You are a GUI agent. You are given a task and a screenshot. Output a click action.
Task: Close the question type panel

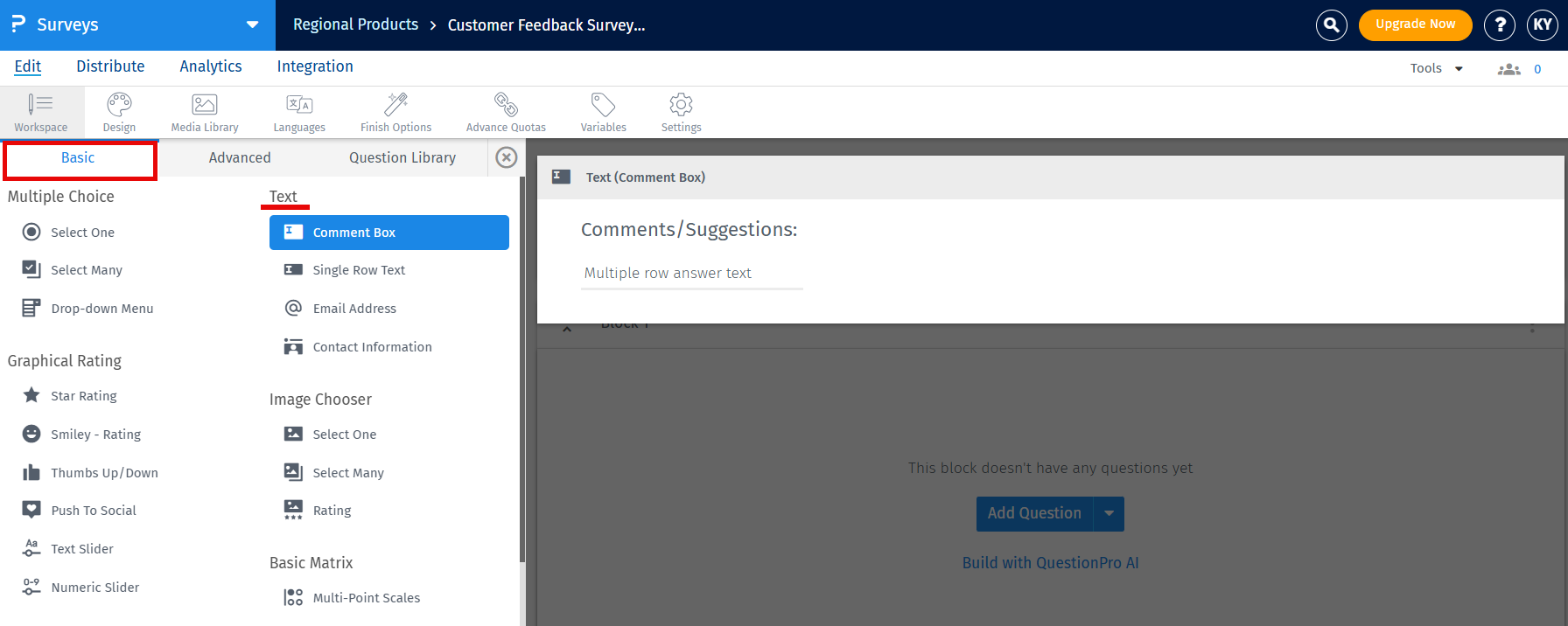(506, 157)
